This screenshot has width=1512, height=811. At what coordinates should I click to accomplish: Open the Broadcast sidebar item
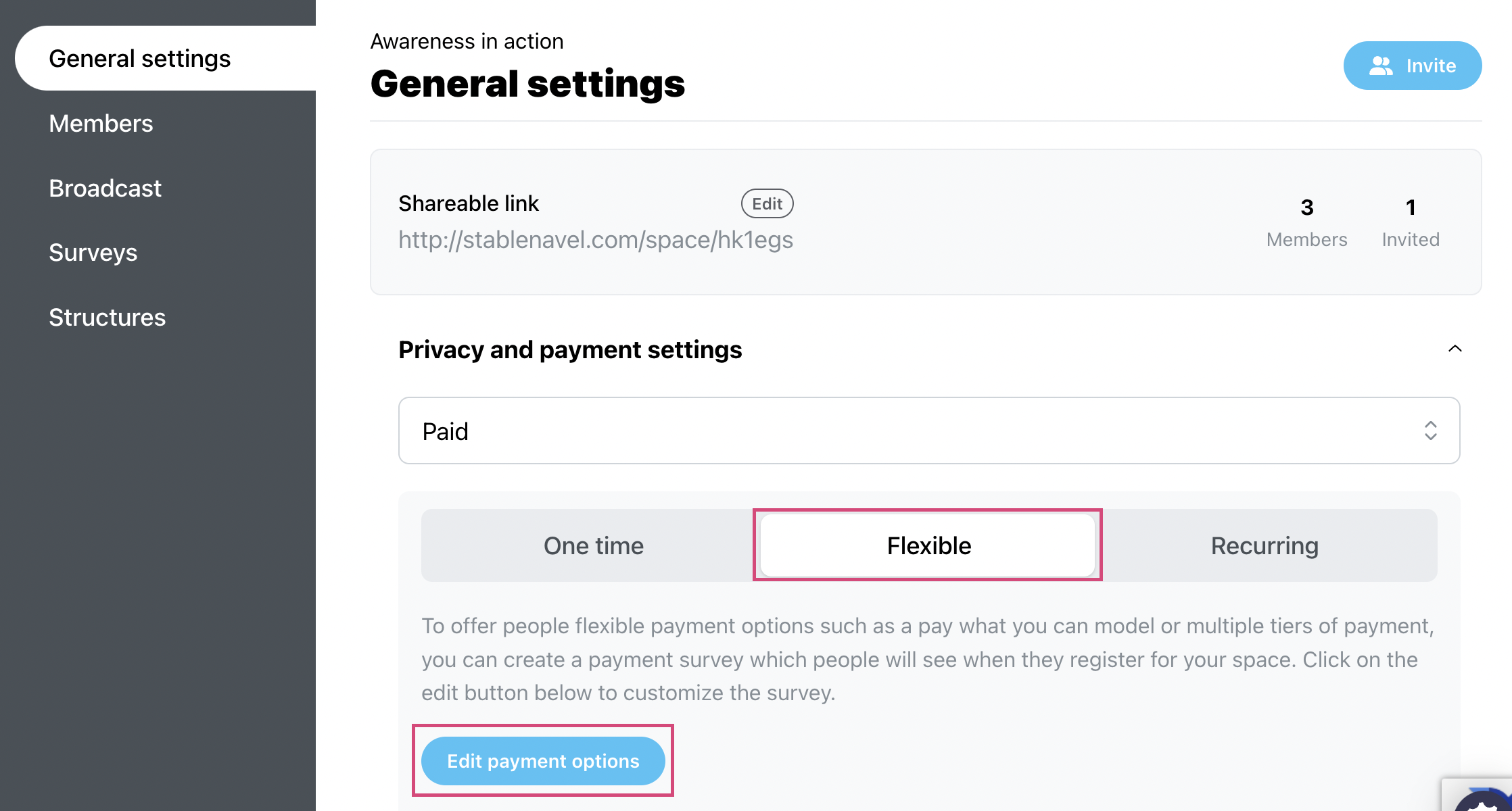point(105,188)
